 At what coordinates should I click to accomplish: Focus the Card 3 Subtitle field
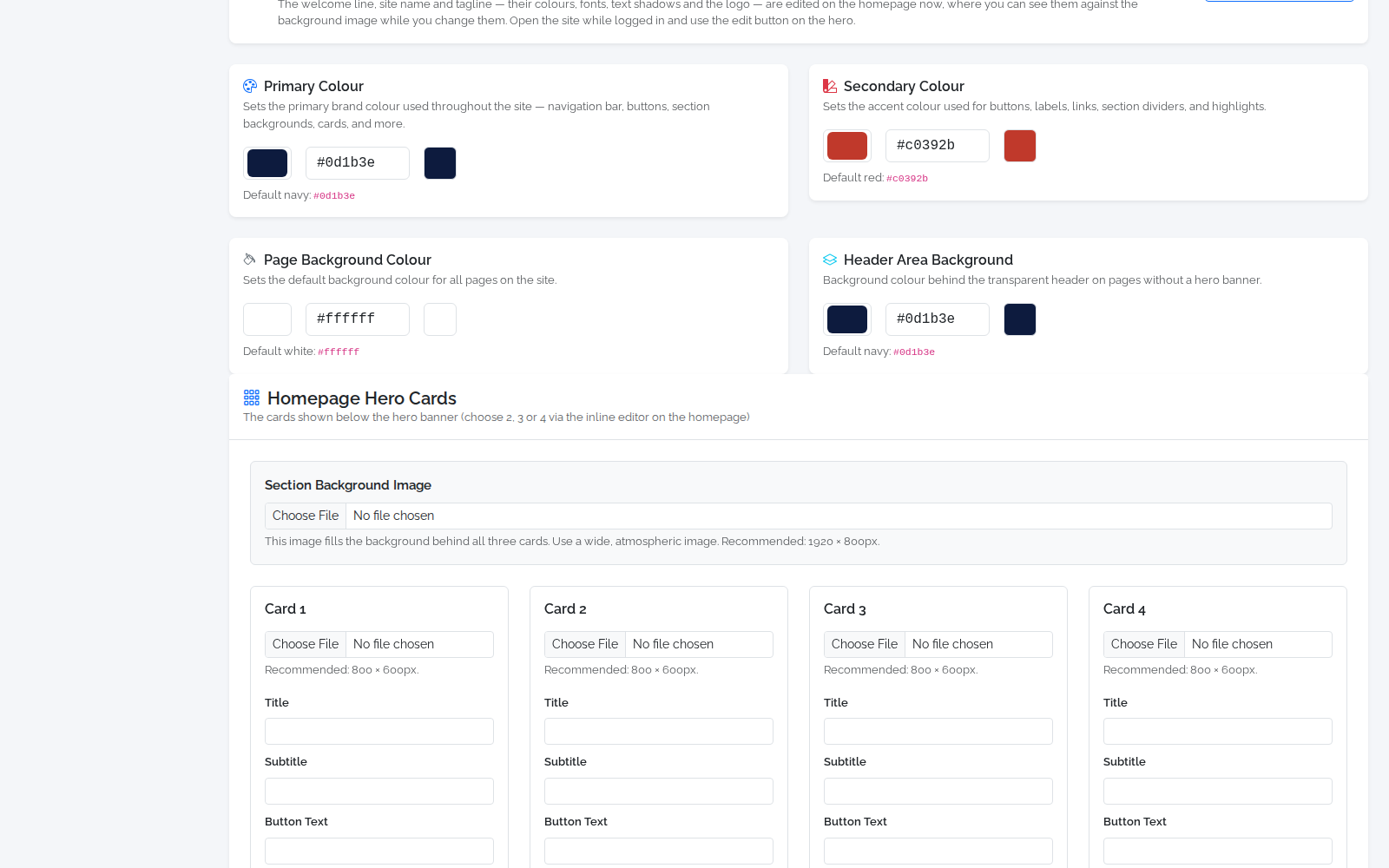coord(938,791)
